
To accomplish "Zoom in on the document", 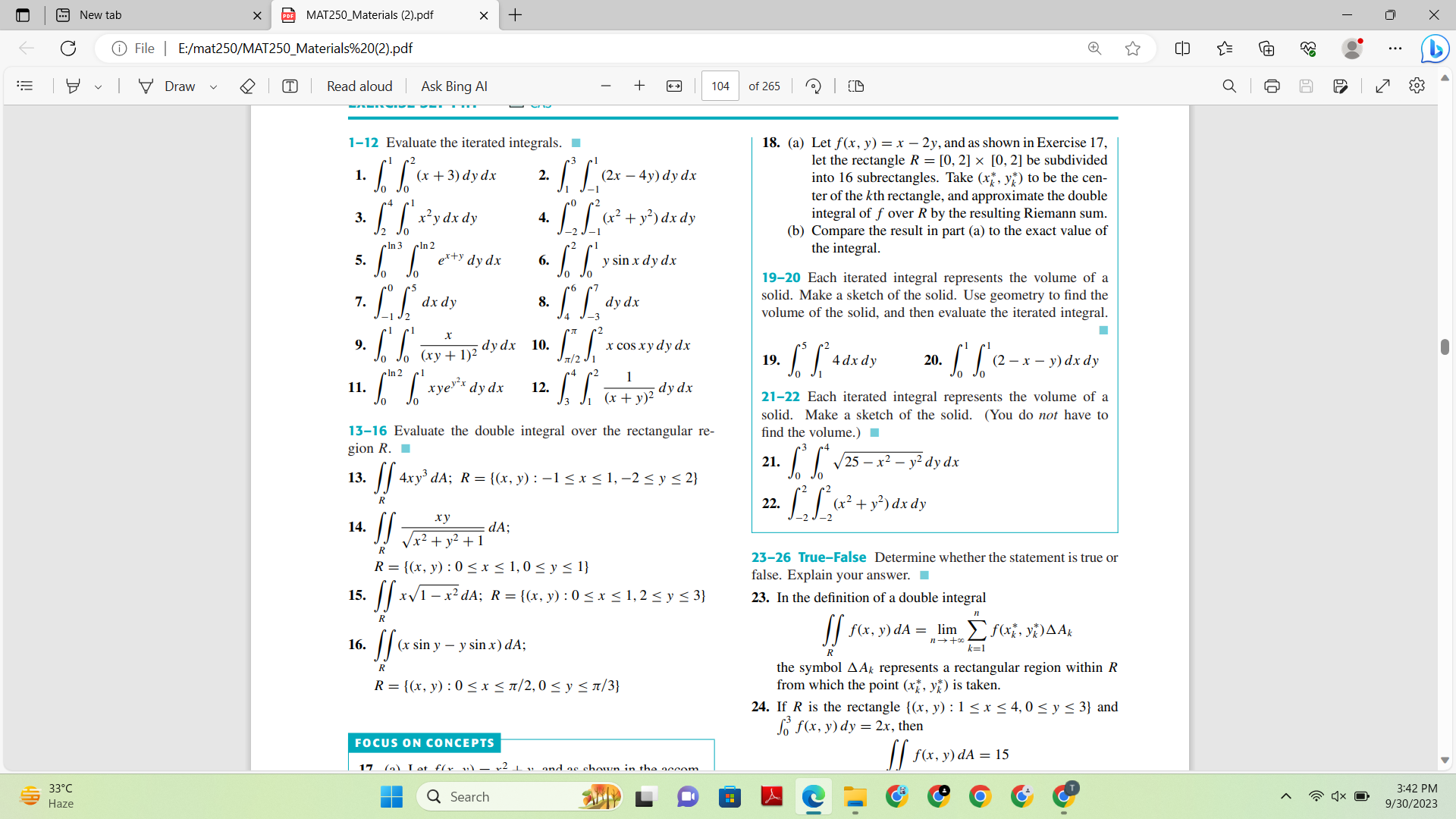I will (639, 86).
